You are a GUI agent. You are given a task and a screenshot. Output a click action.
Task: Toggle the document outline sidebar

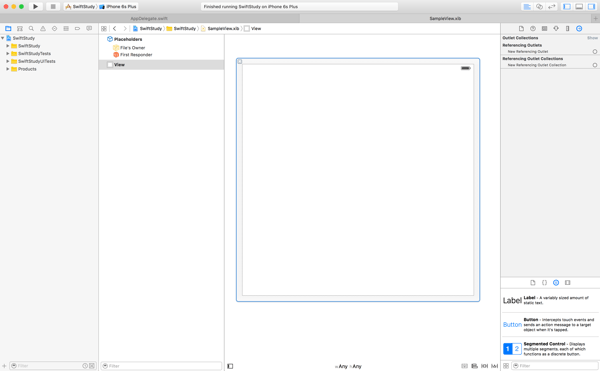tap(230, 366)
